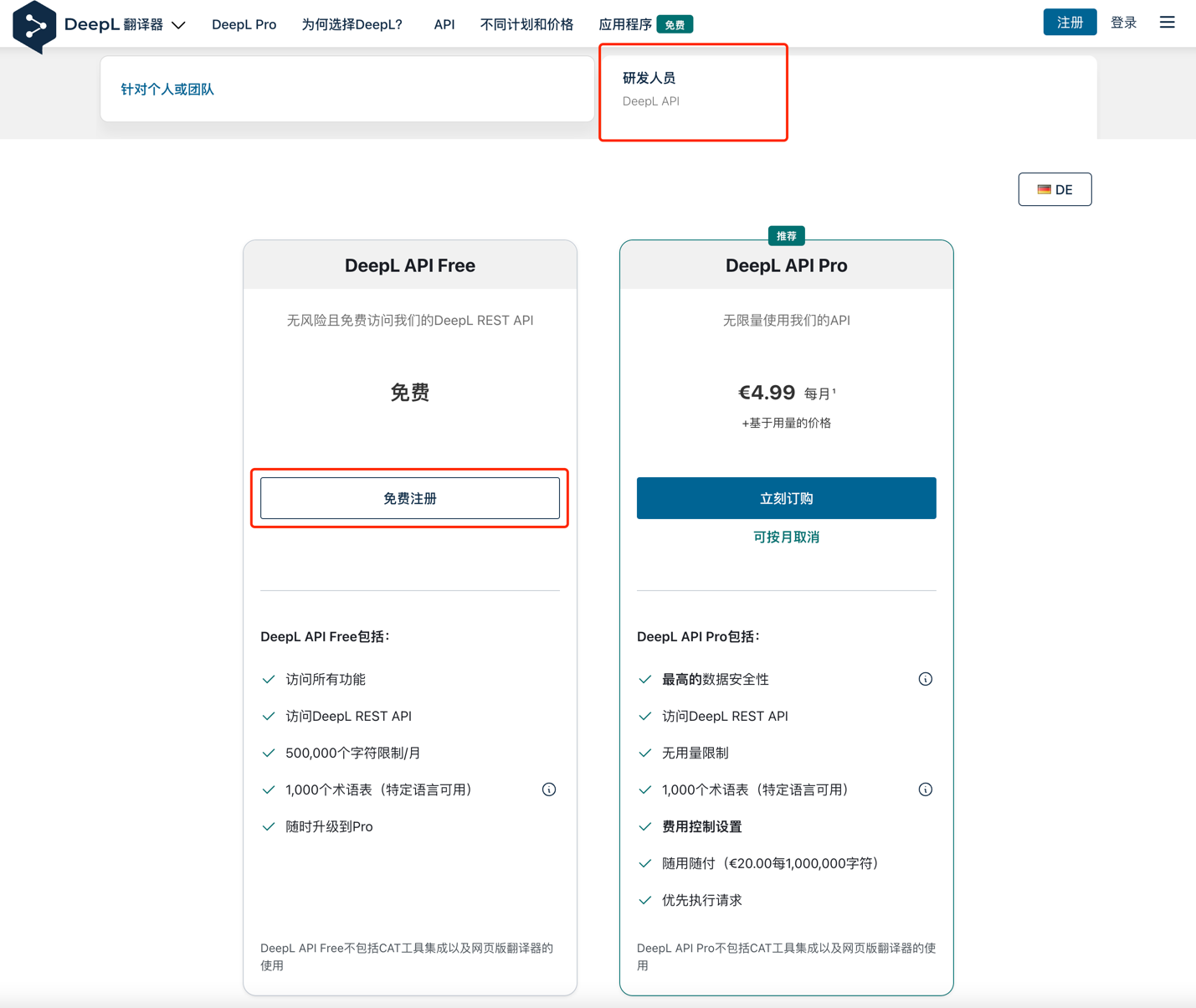Viewport: 1196px width, 1008px height.
Task: Click 费用控制设置 feature text
Action: [x=701, y=826]
